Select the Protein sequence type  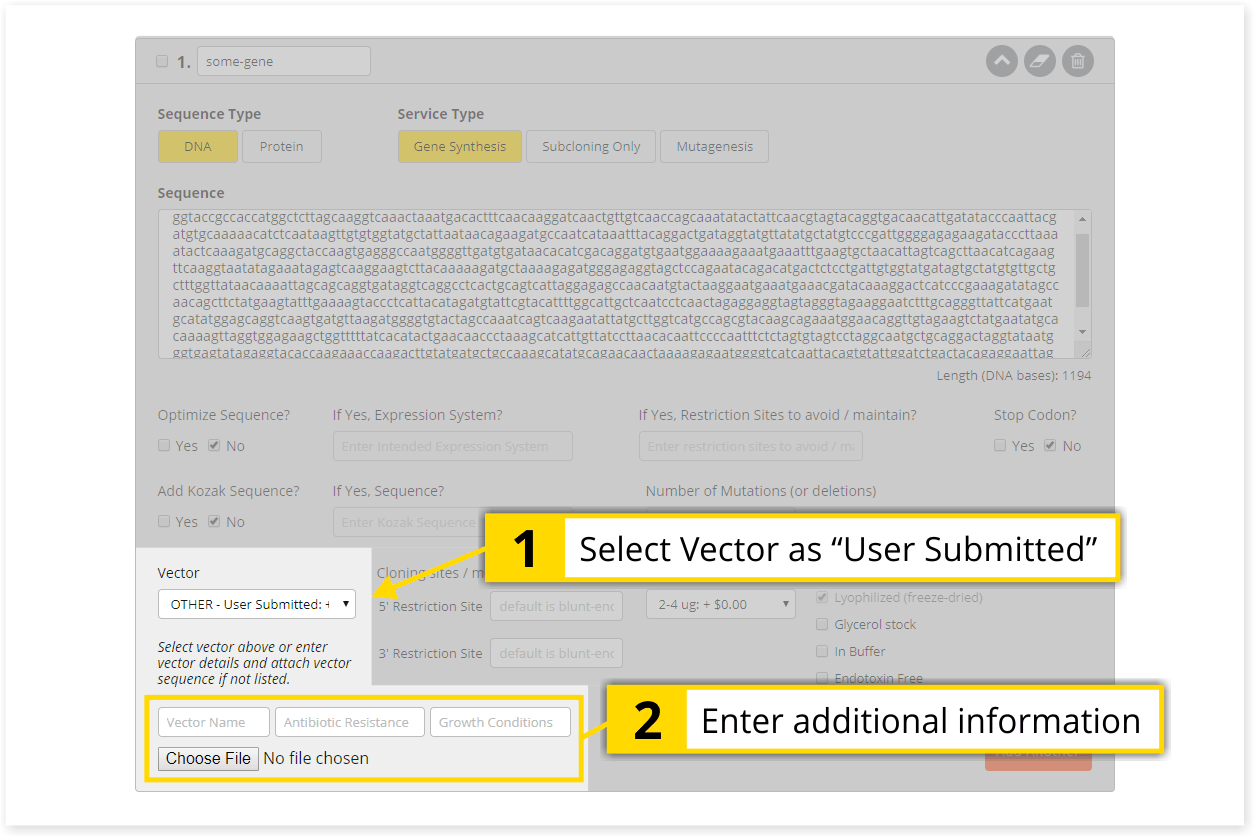pyautogui.click(x=282, y=146)
